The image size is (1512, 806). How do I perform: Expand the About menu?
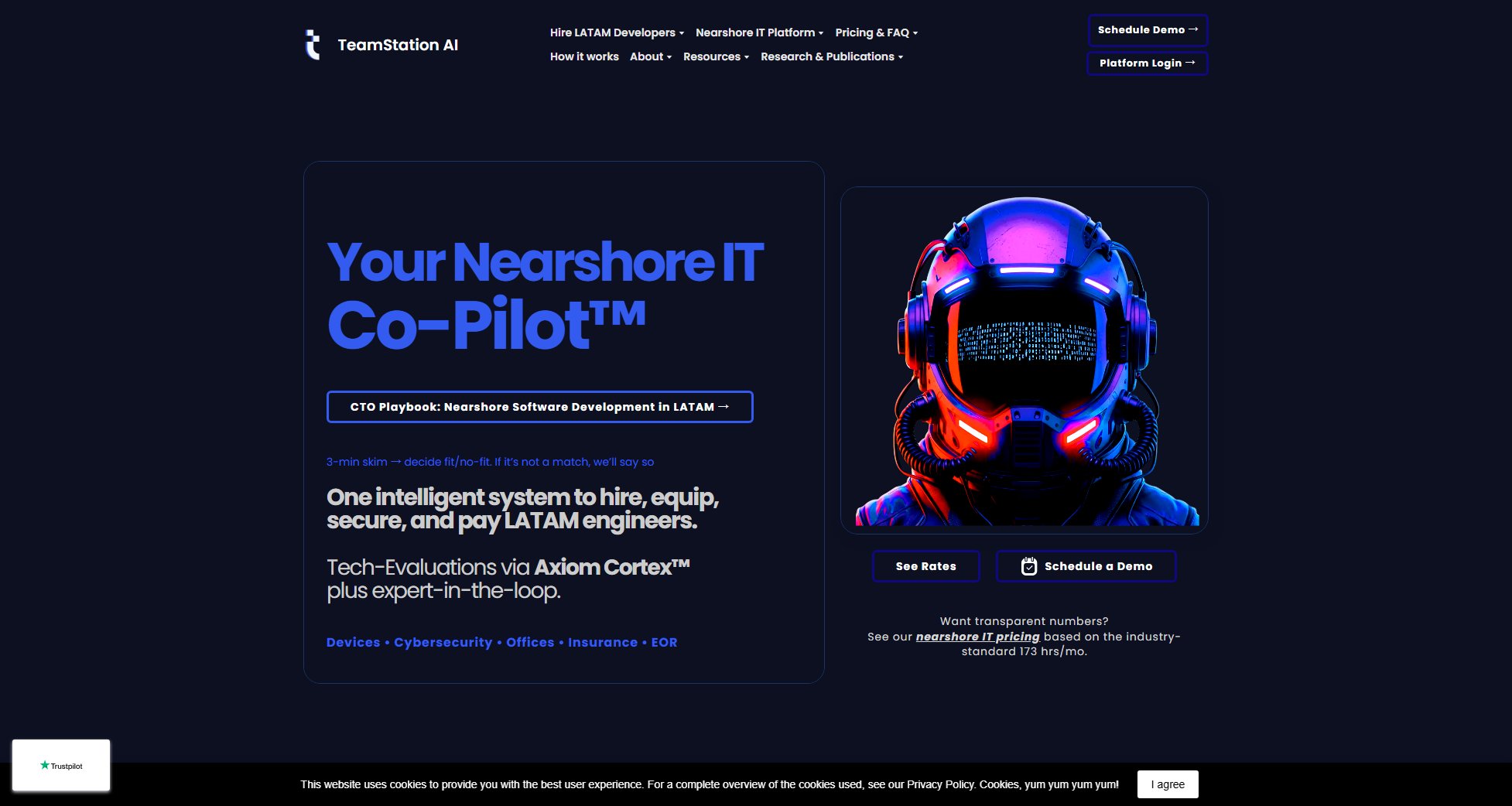point(651,56)
